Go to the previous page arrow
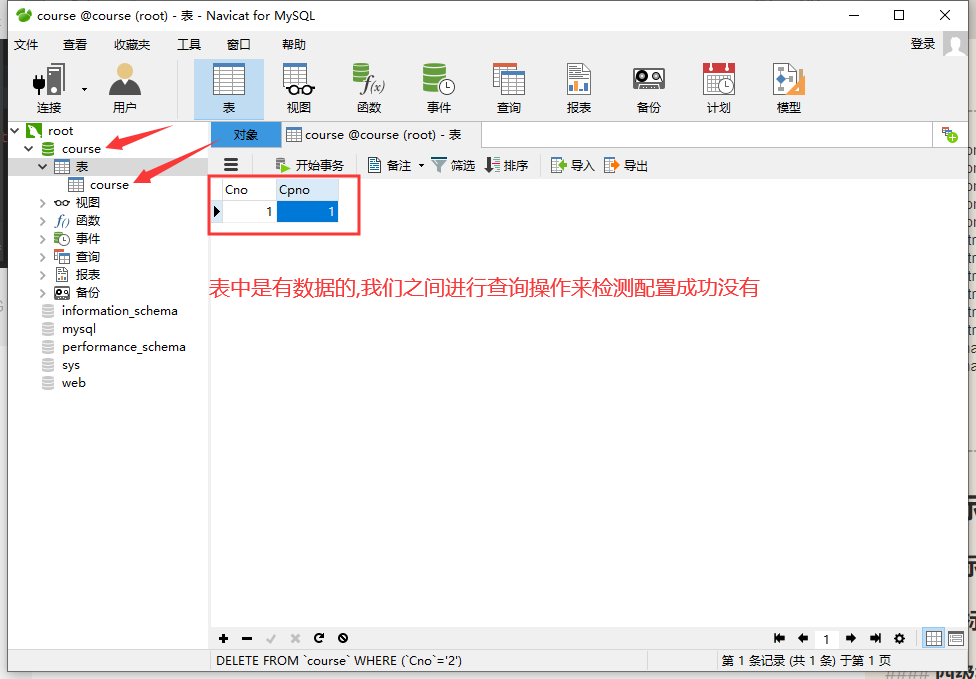This screenshot has height=679, width=976. [803, 638]
